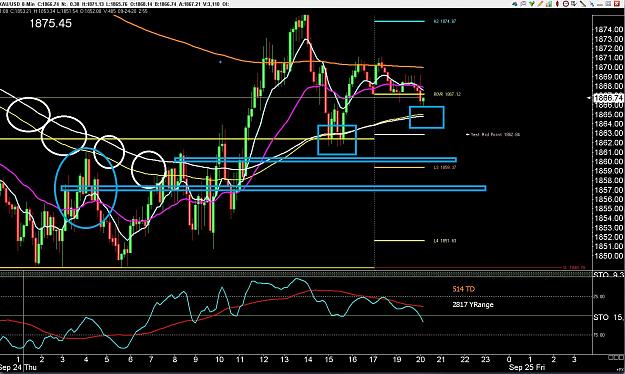Viewport: 625px width, 374px height.
Task: Click the 1850.00 price axis label
Action: pyautogui.click(x=608, y=256)
